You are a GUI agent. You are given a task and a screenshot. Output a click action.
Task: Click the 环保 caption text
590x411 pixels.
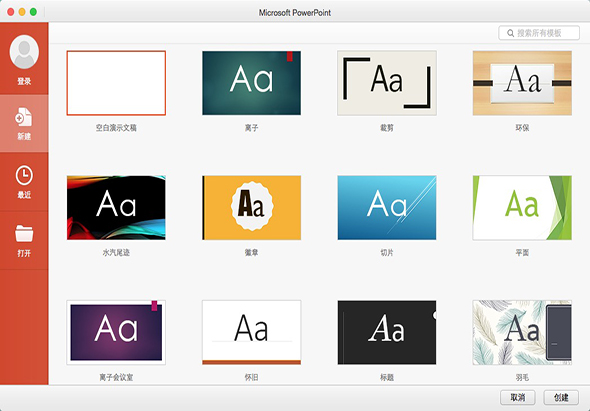click(522, 128)
